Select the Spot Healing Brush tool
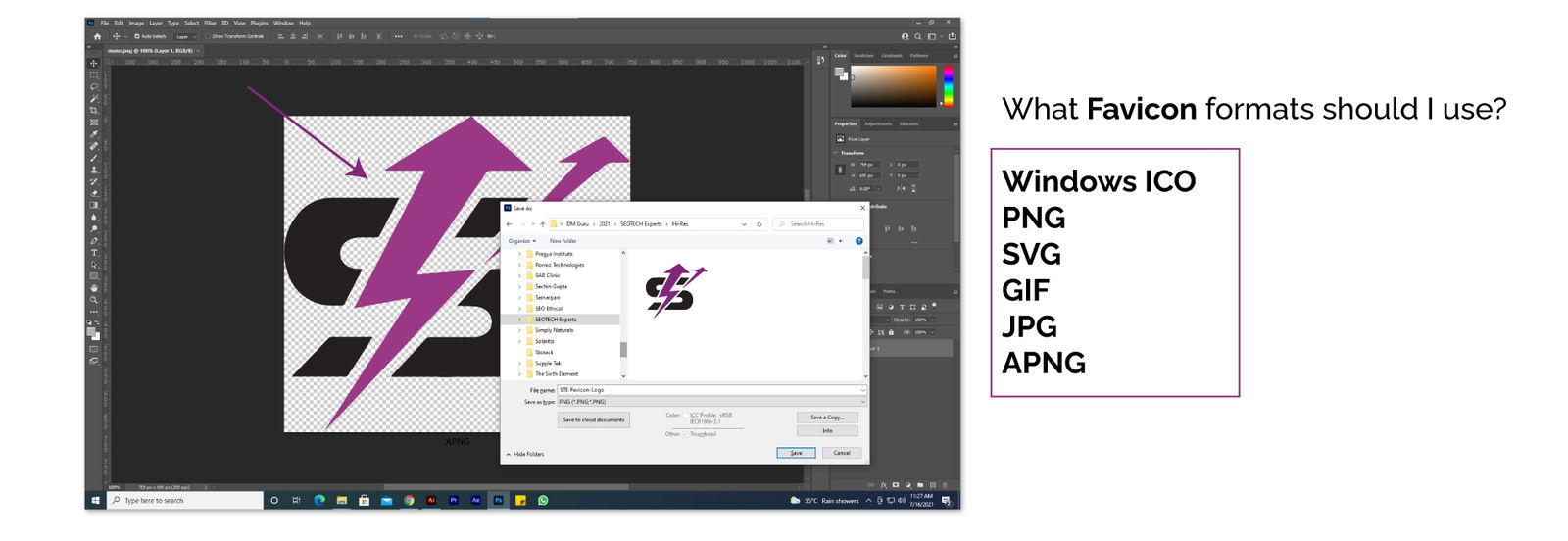The image size is (1568, 541). [94, 146]
